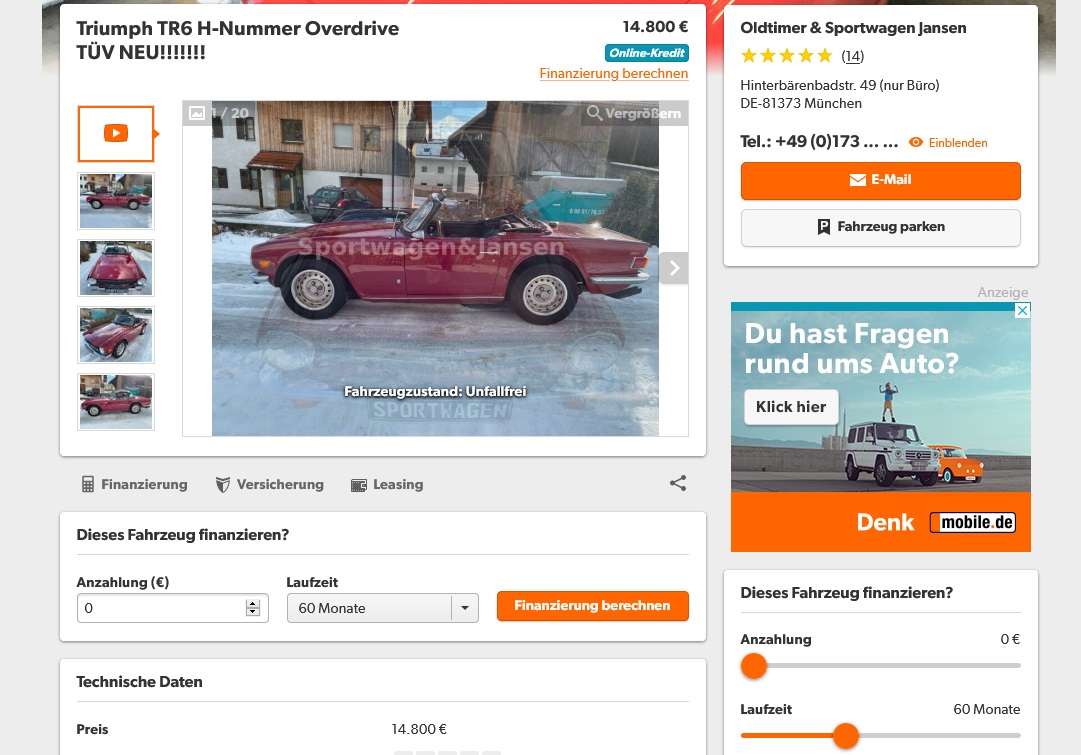Open the Versicherung tab
The width and height of the screenshot is (1081, 755).
pyautogui.click(x=270, y=485)
